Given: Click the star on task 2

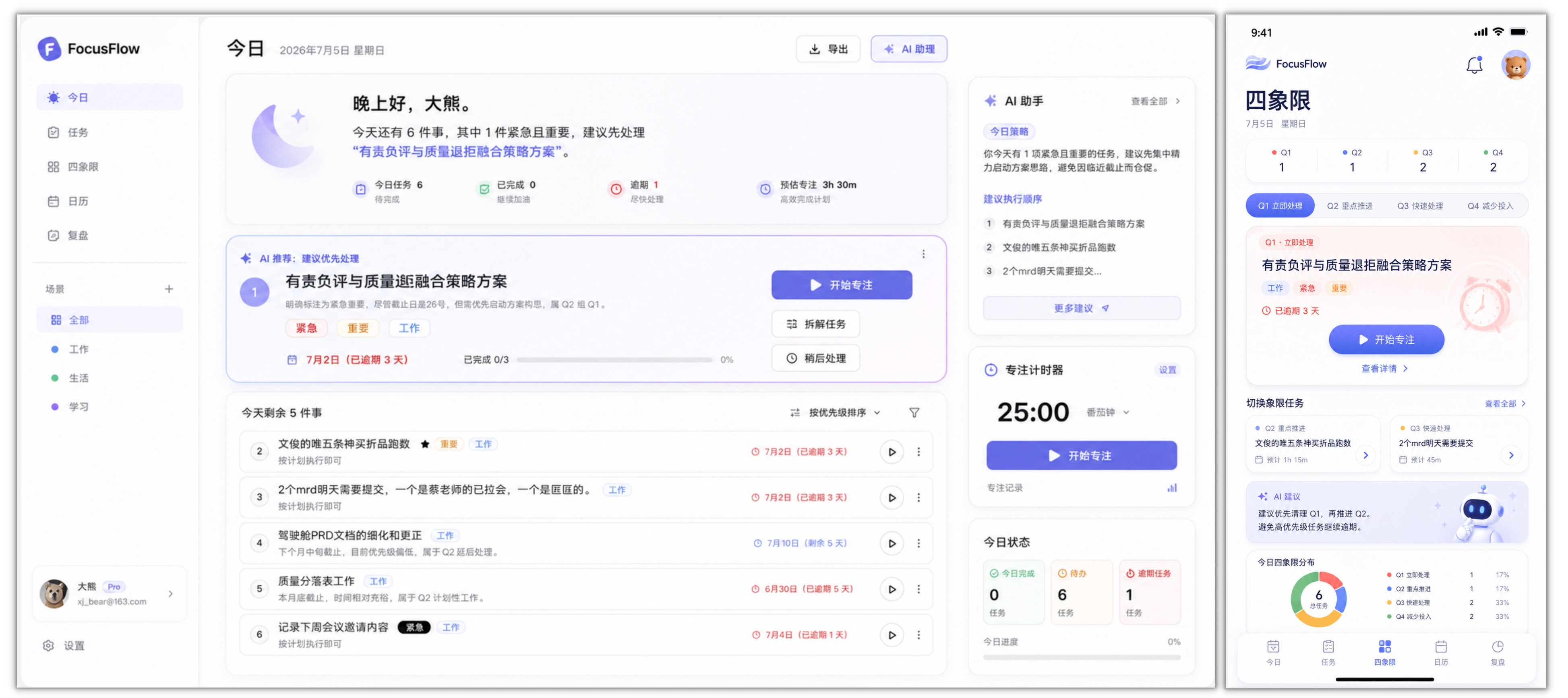Looking at the screenshot, I should 425,444.
